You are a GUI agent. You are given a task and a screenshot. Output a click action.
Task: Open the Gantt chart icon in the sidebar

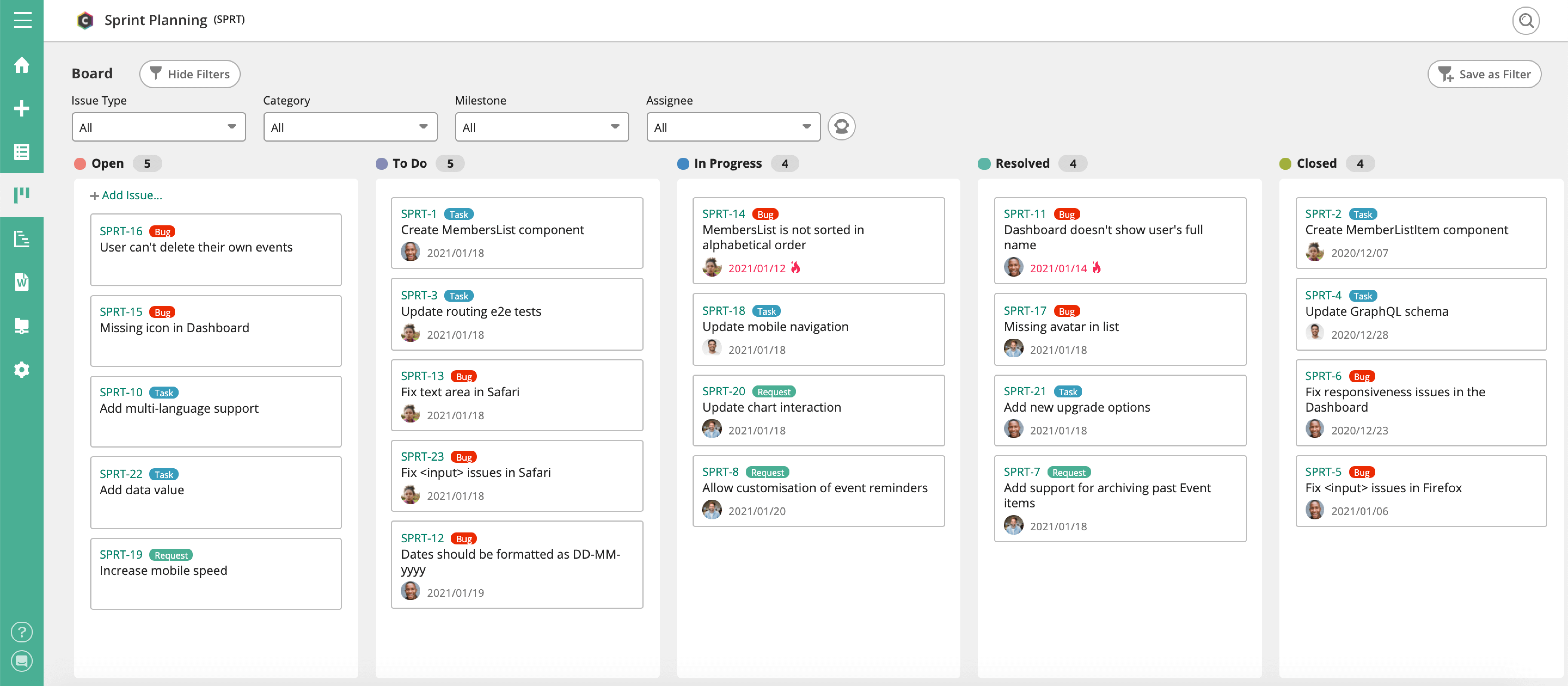coord(22,239)
